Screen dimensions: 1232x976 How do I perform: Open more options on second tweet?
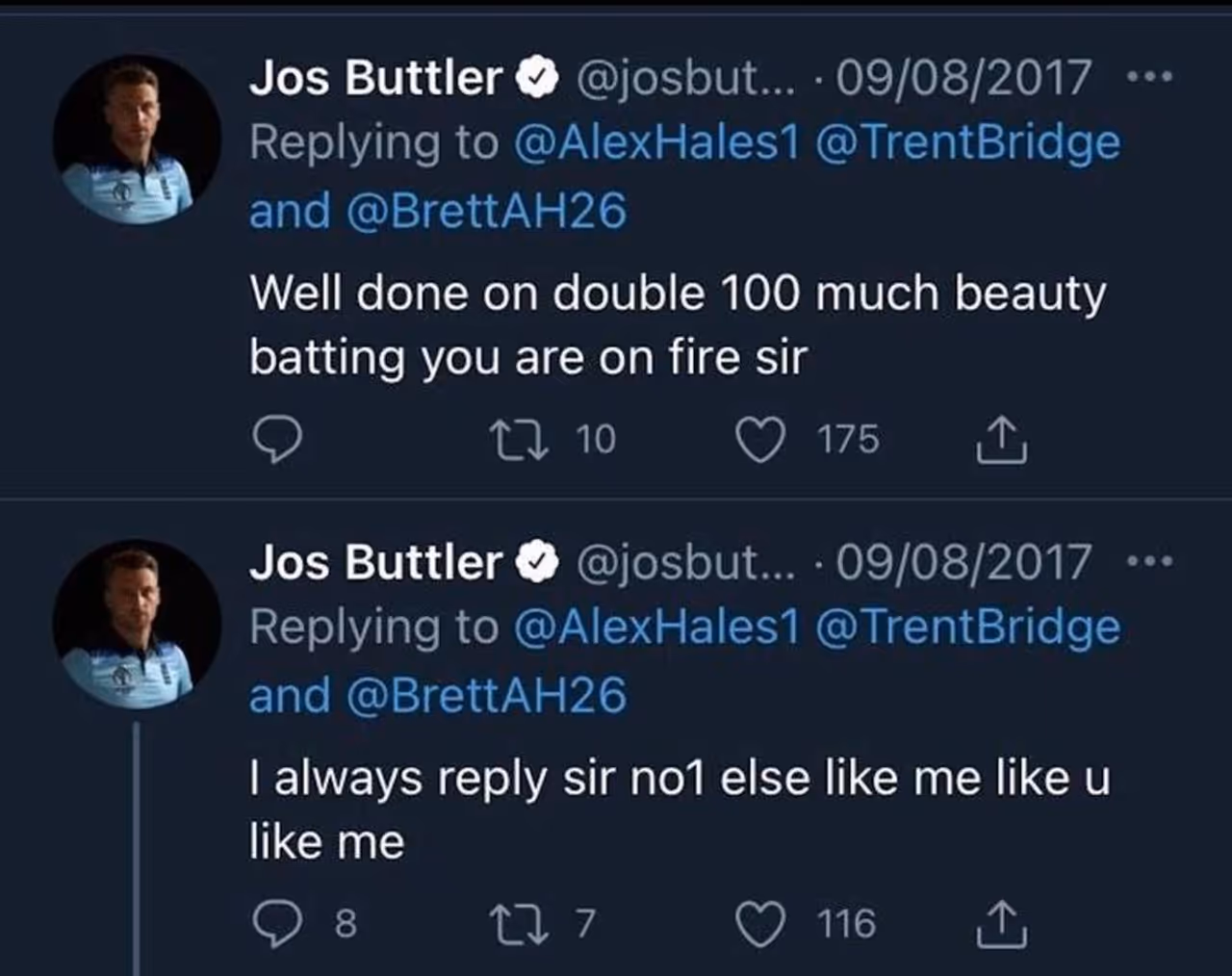[1151, 561]
